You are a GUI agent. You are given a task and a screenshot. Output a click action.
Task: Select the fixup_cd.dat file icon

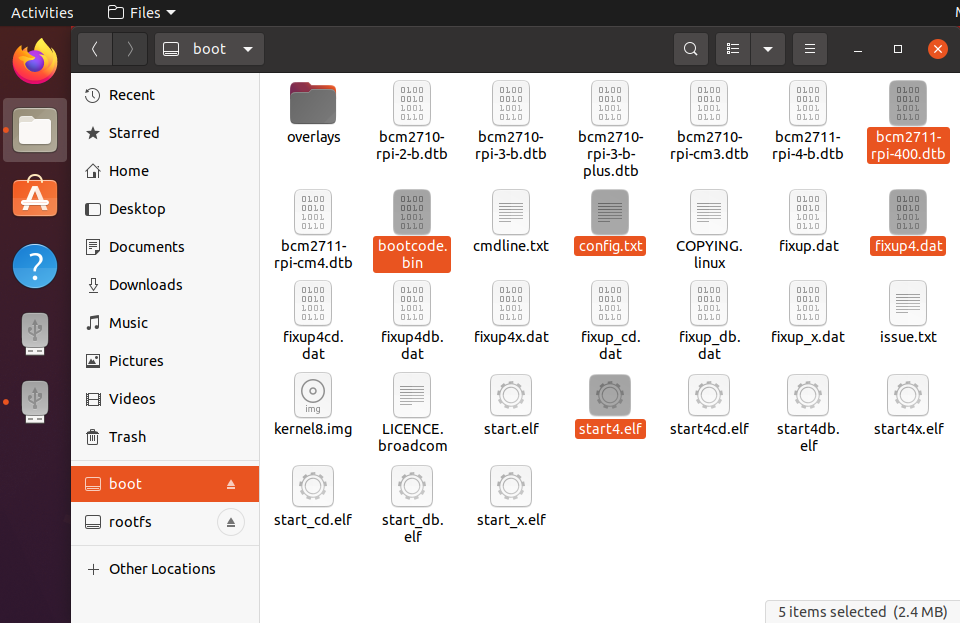(x=610, y=303)
